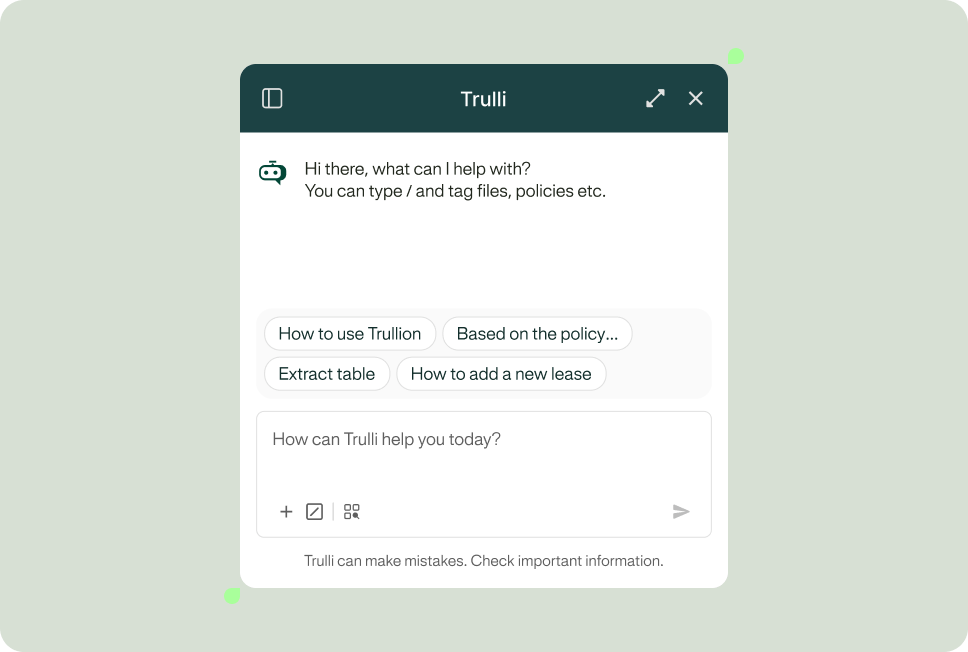Close the Trulli chat panel

(x=696, y=98)
